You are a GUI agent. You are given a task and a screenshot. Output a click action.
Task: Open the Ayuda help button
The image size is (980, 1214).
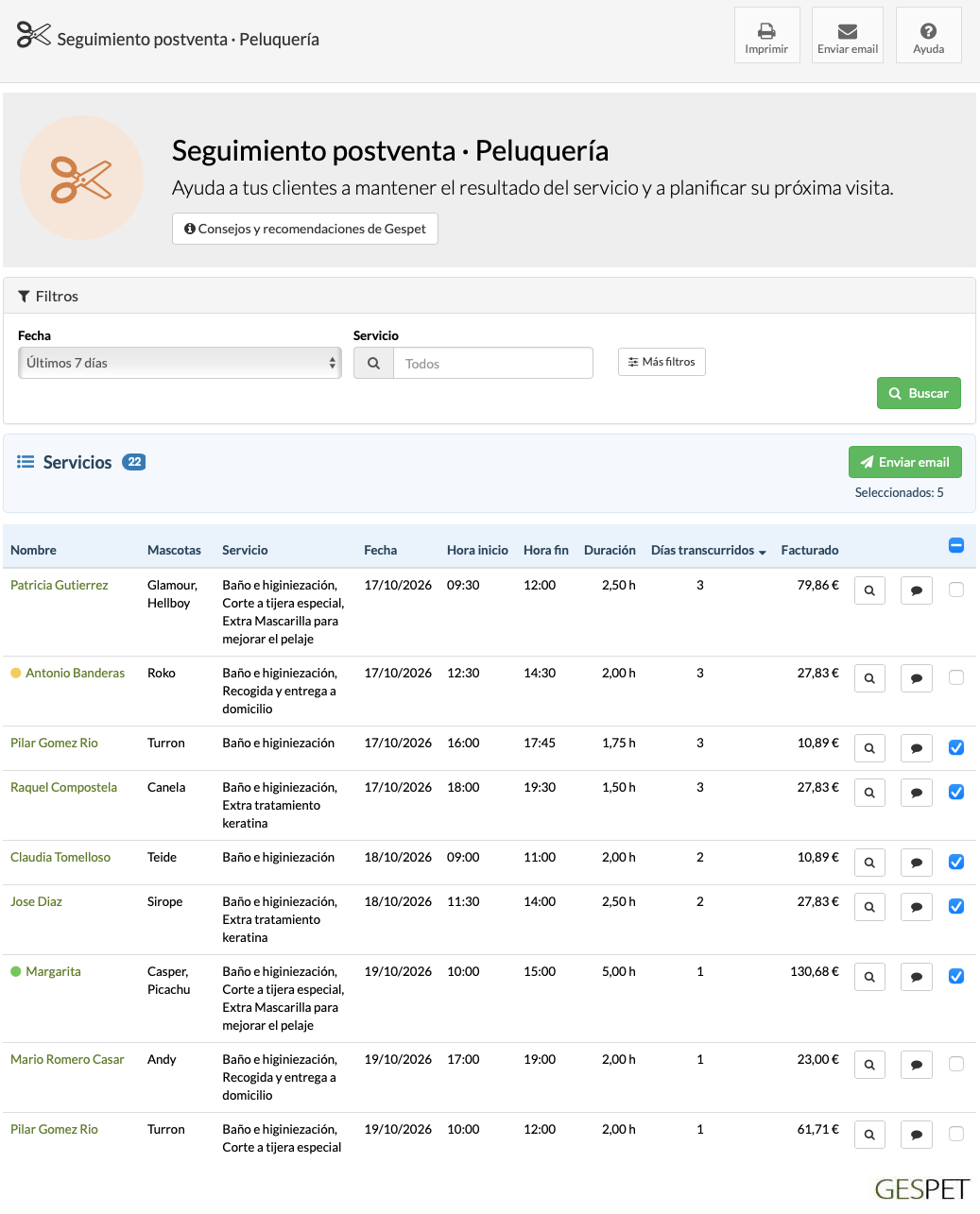(x=928, y=35)
